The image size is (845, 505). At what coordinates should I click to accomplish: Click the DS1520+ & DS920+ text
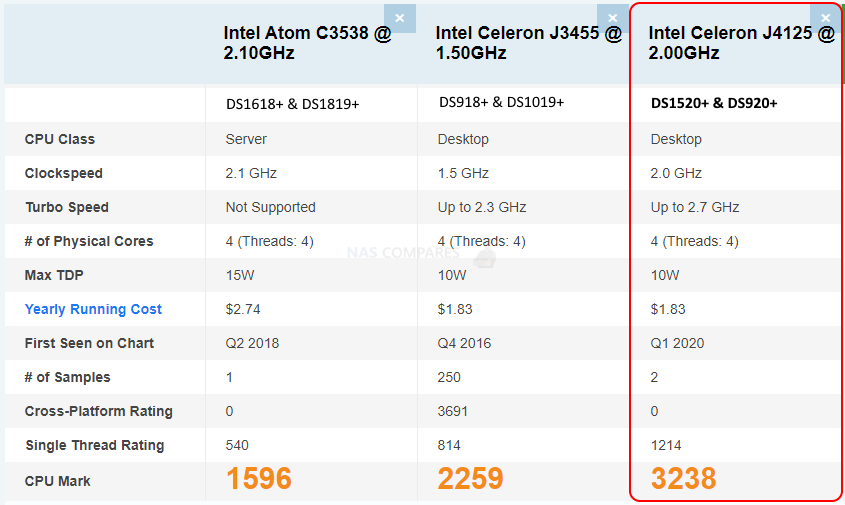pyautogui.click(x=714, y=103)
